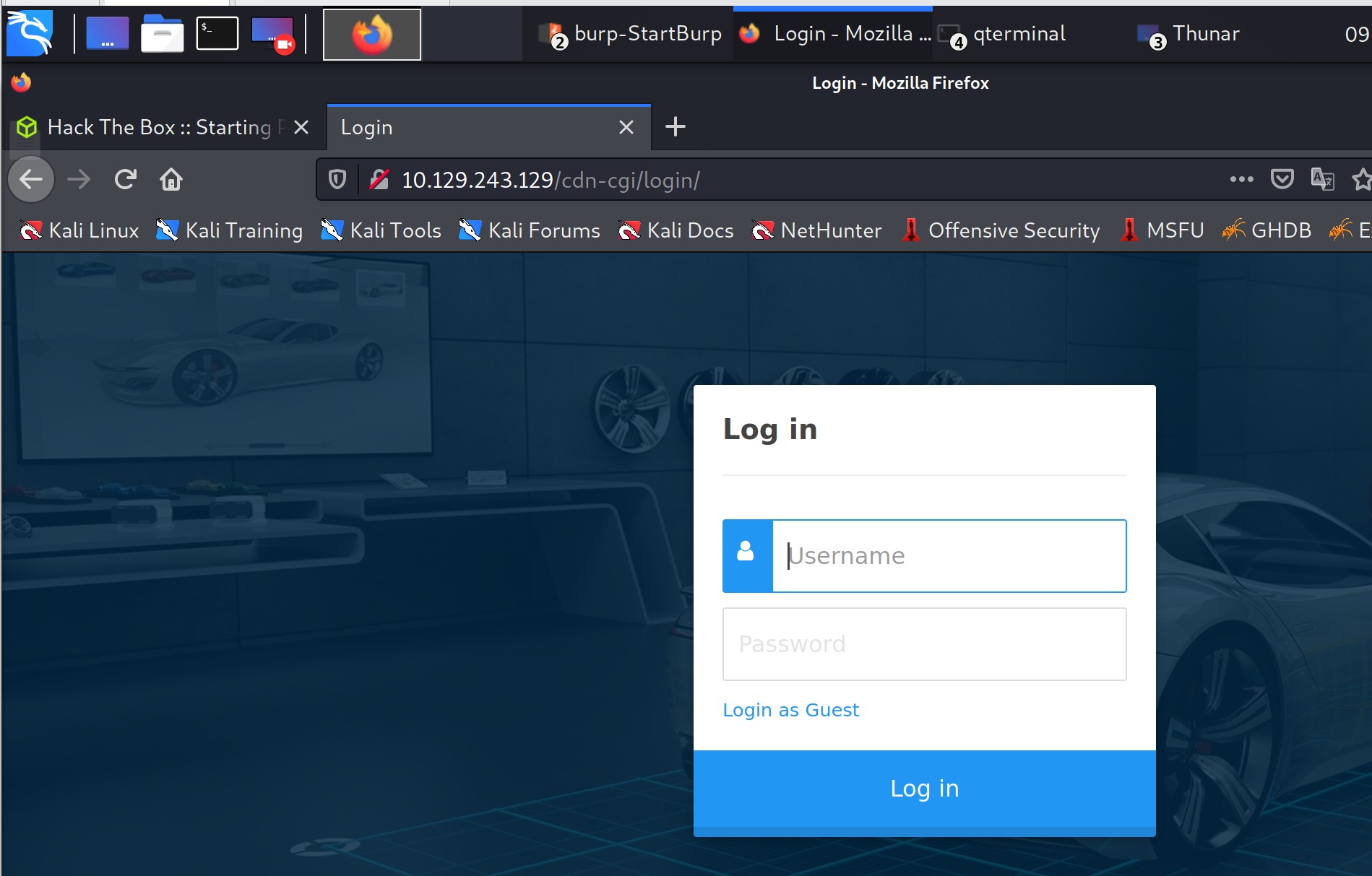Reload the current page

click(x=126, y=179)
